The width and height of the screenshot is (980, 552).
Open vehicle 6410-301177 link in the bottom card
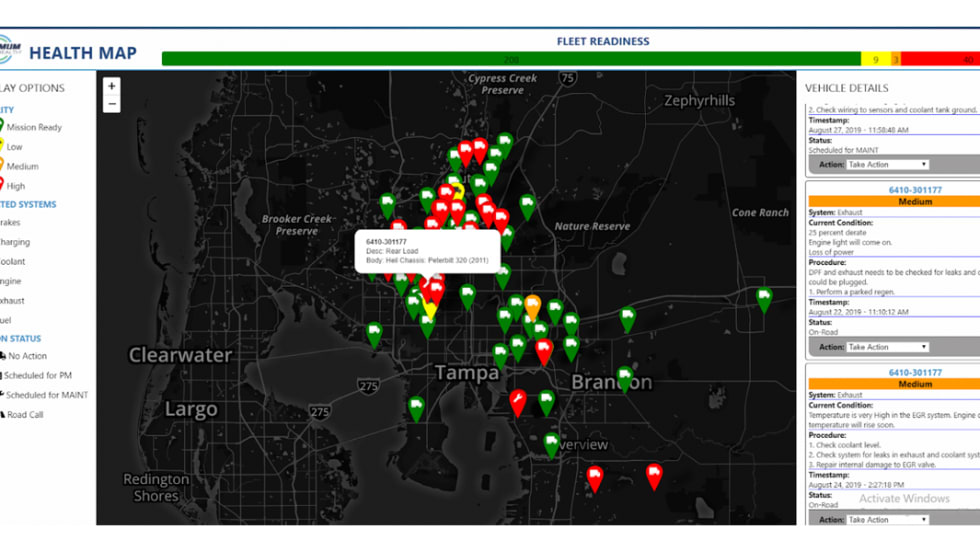tap(915, 373)
